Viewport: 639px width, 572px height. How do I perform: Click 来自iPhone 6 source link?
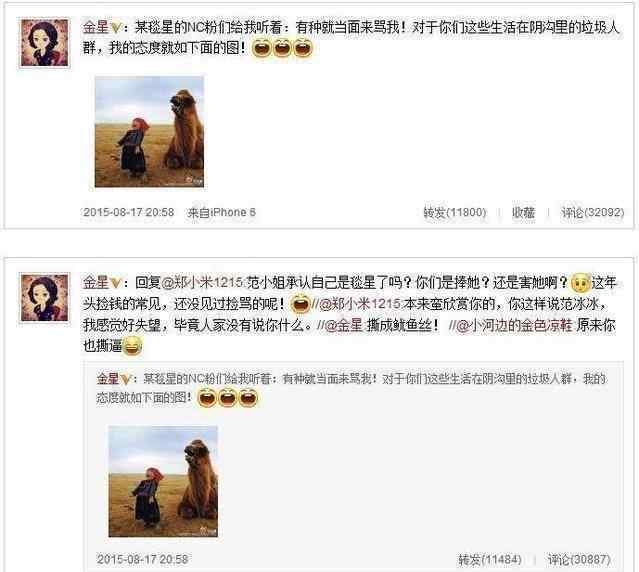[221, 212]
